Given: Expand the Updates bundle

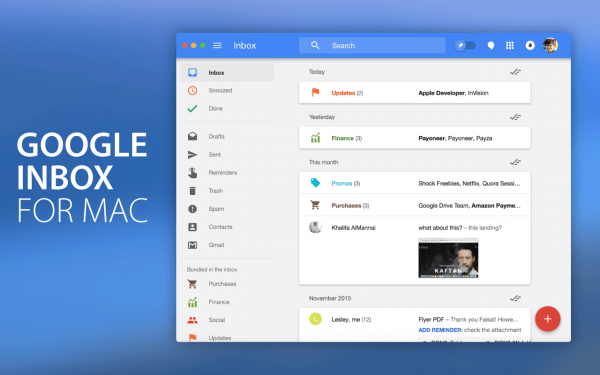Looking at the screenshot, I should [415, 93].
